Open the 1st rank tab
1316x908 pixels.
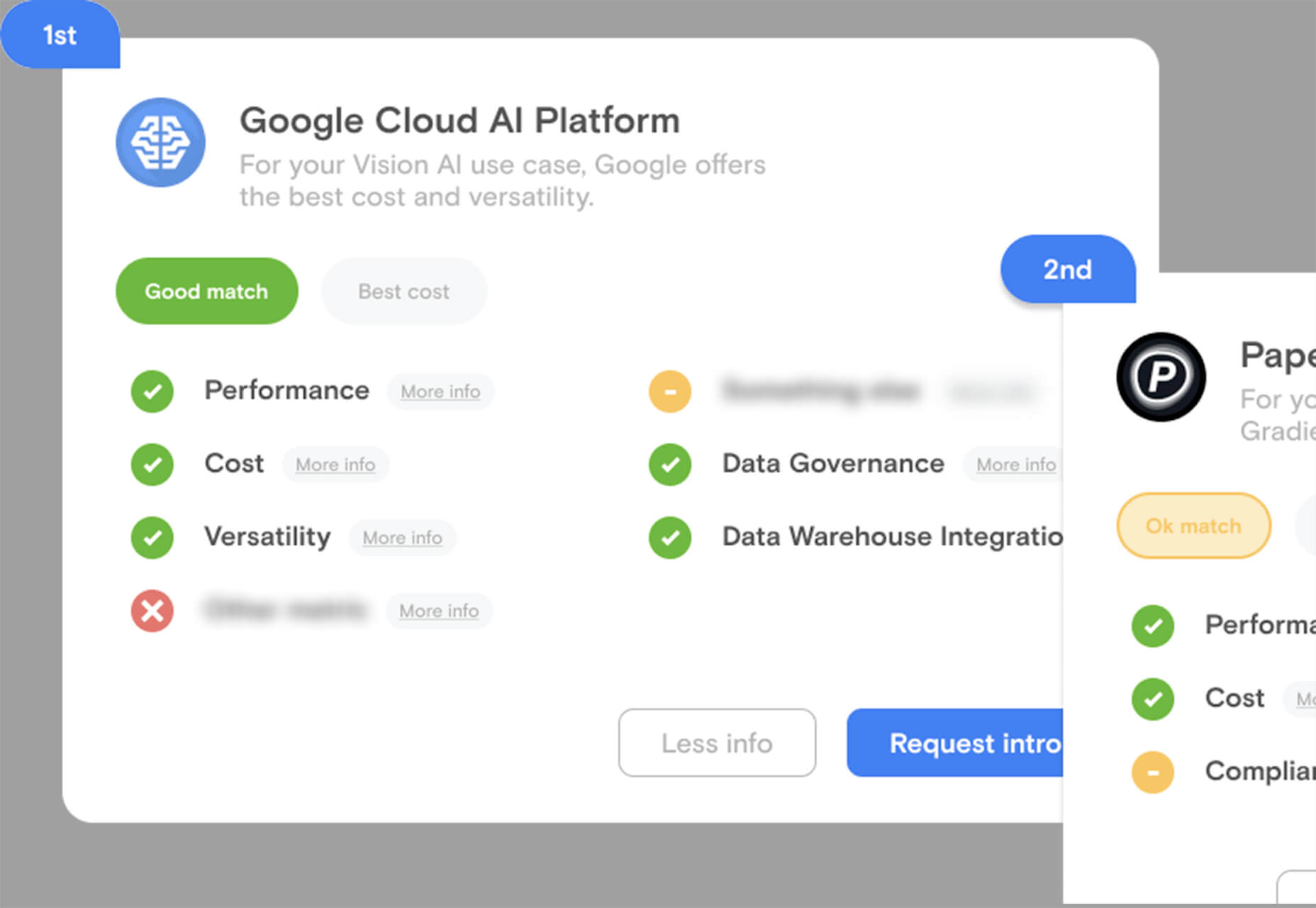[60, 35]
